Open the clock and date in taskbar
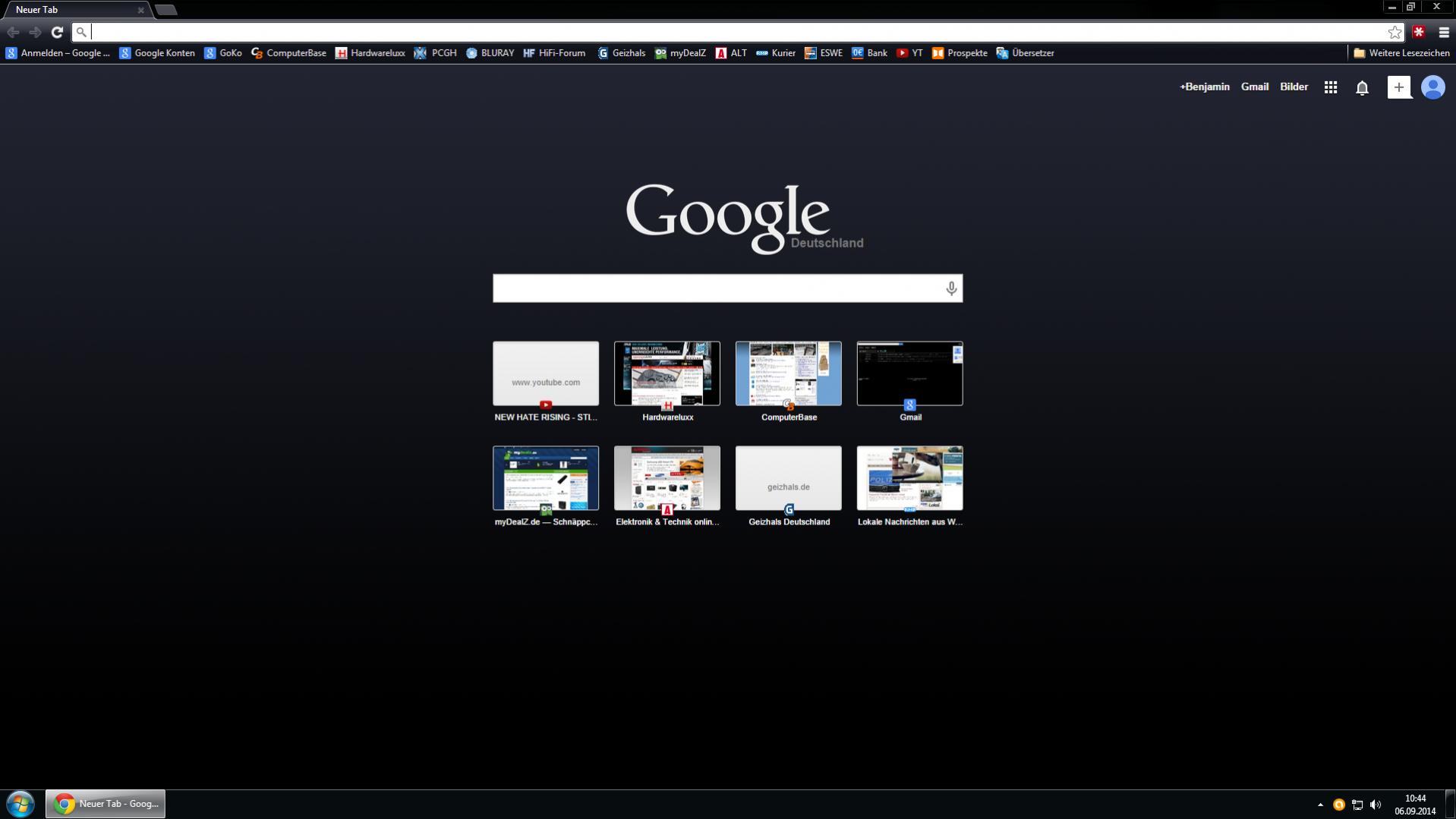Screen dimensions: 1456x819 click(x=1415, y=805)
